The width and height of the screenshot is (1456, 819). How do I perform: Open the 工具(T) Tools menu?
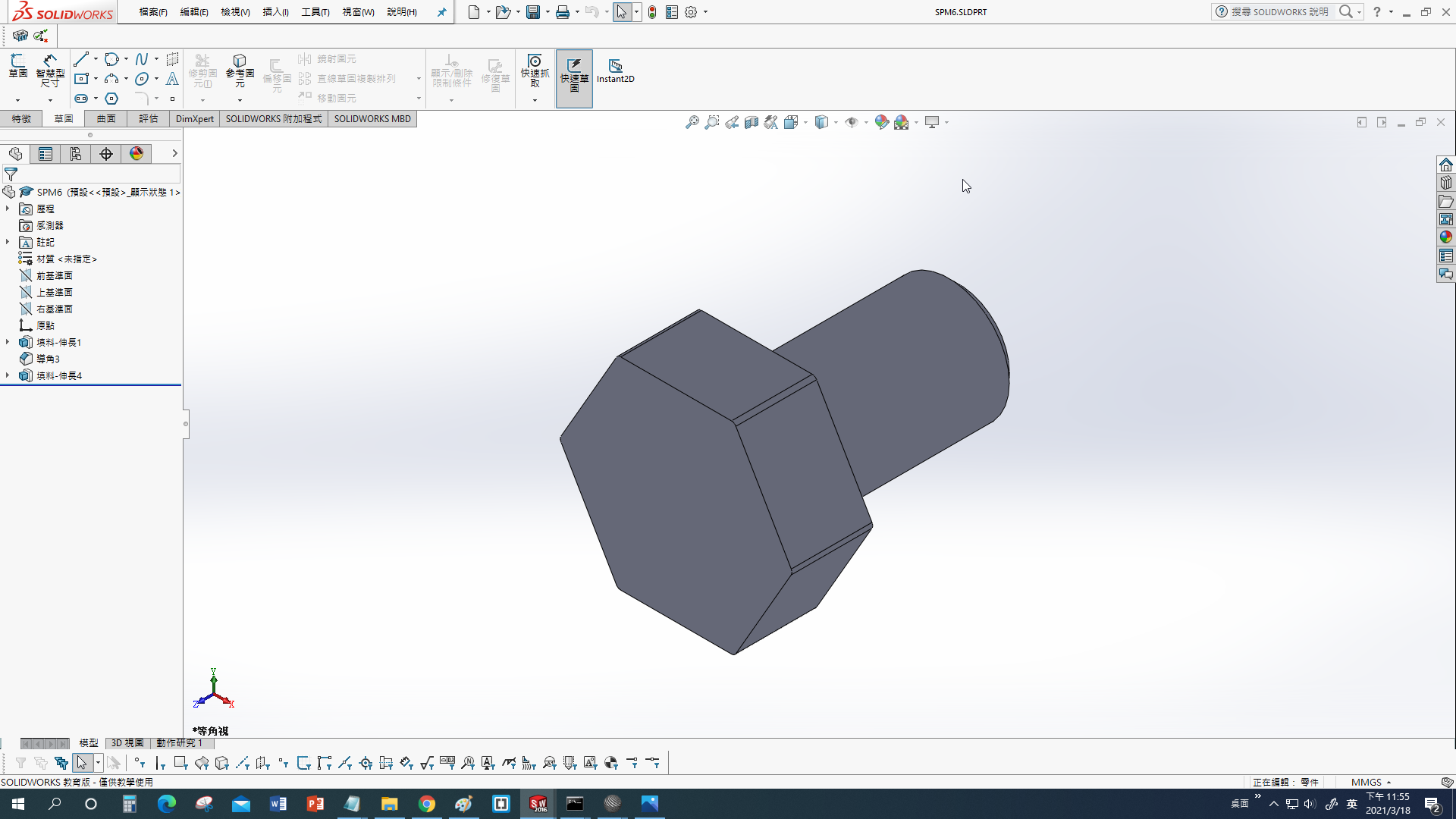(315, 12)
